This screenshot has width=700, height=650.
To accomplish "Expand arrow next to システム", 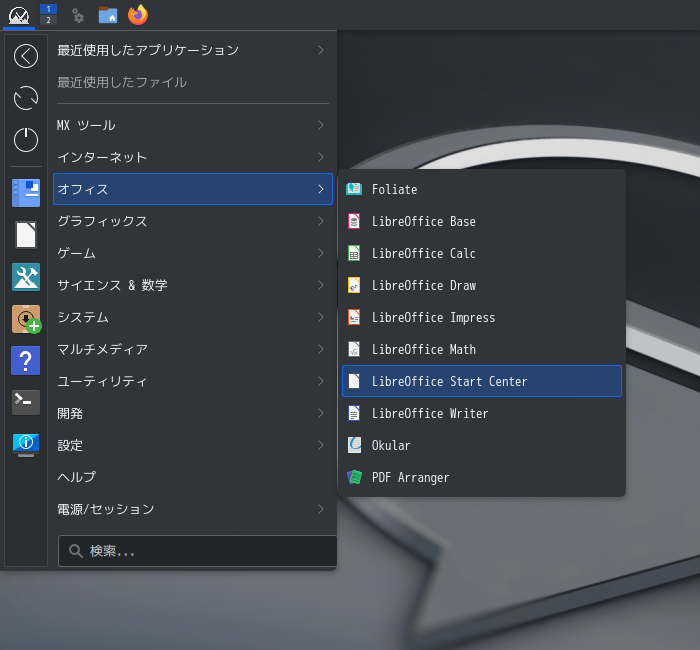I will pos(321,317).
